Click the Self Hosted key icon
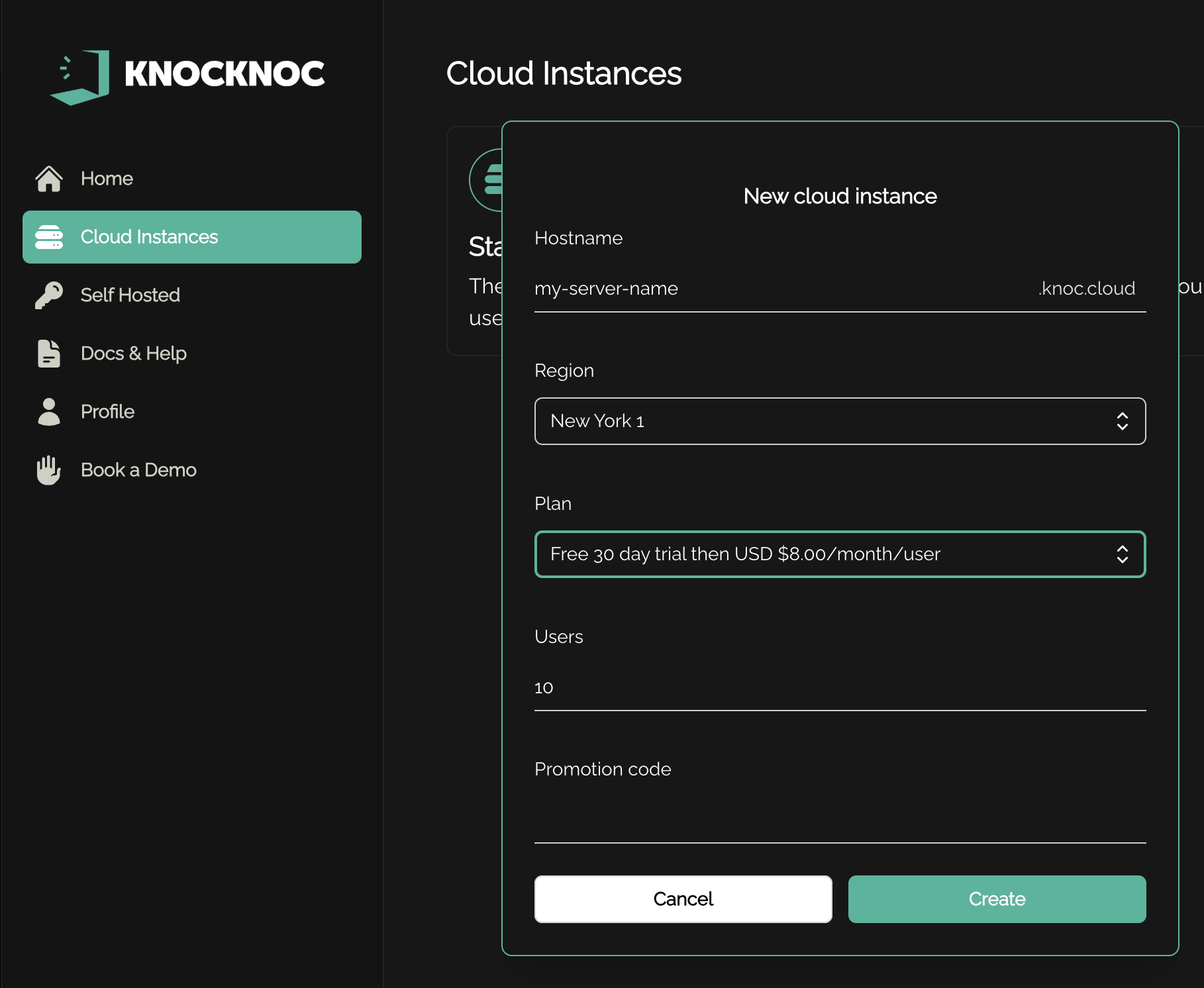 pyautogui.click(x=49, y=295)
